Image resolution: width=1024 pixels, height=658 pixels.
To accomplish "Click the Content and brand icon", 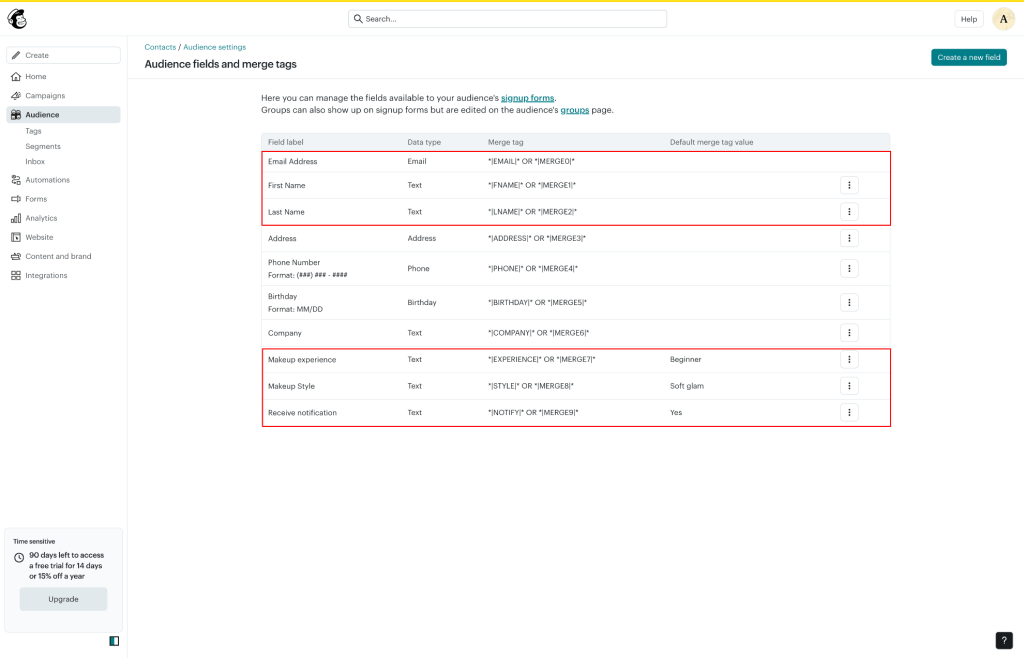I will pyautogui.click(x=16, y=257).
